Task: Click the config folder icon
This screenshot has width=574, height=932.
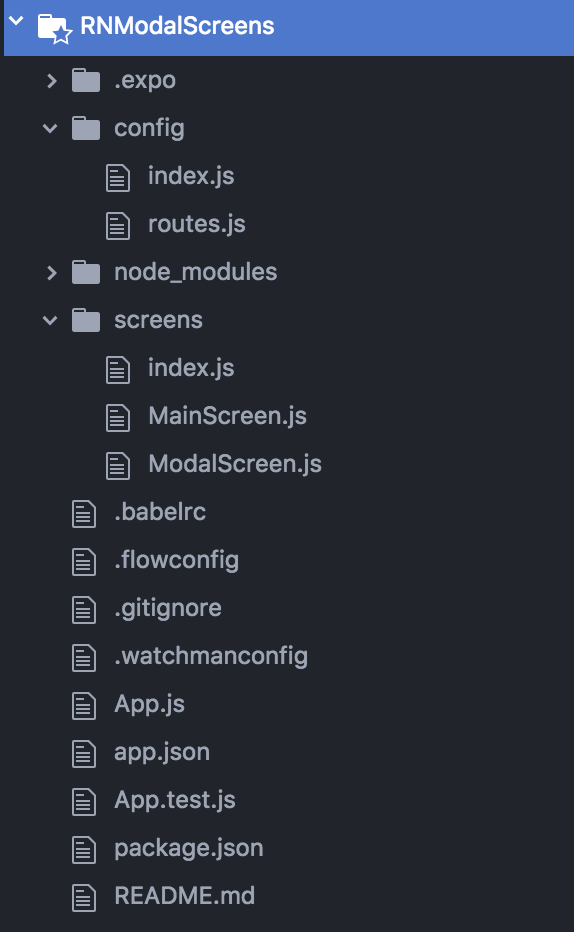Action: pyautogui.click(x=86, y=128)
